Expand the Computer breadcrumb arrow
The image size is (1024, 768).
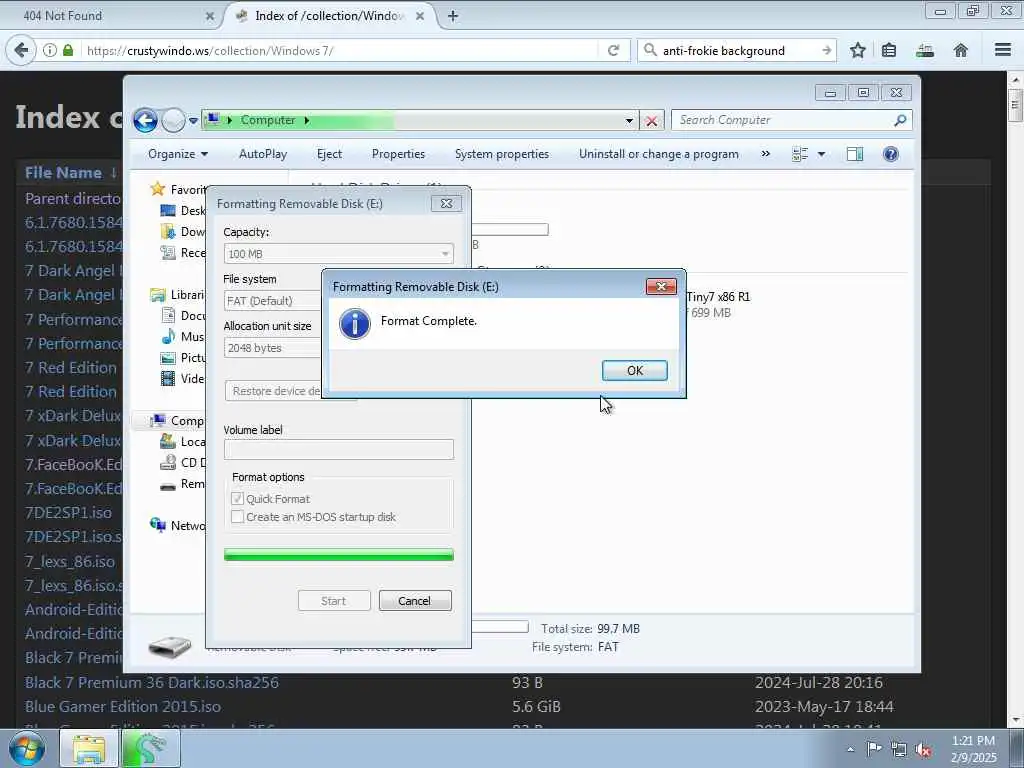(x=307, y=120)
